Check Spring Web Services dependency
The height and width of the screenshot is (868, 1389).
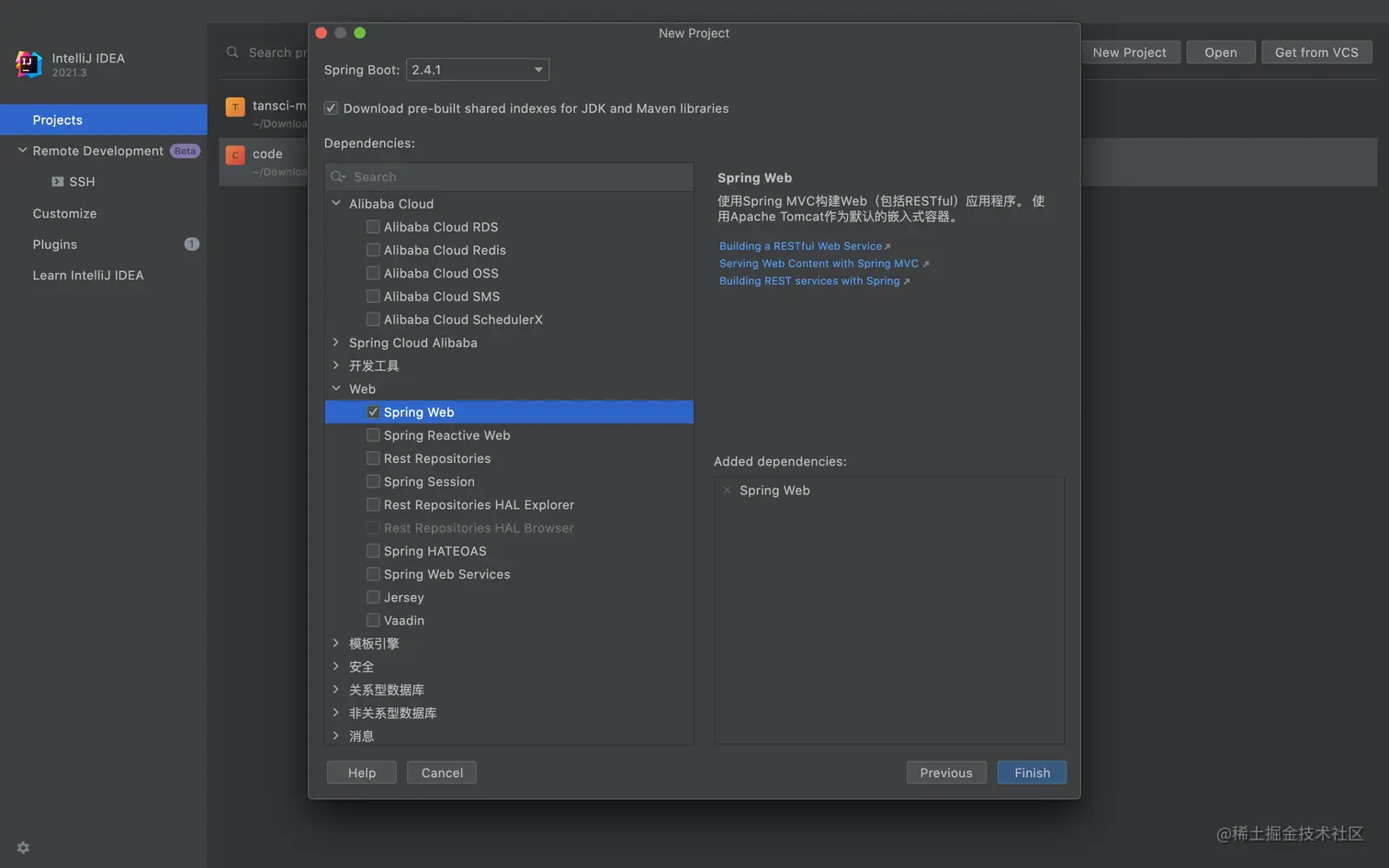(373, 574)
